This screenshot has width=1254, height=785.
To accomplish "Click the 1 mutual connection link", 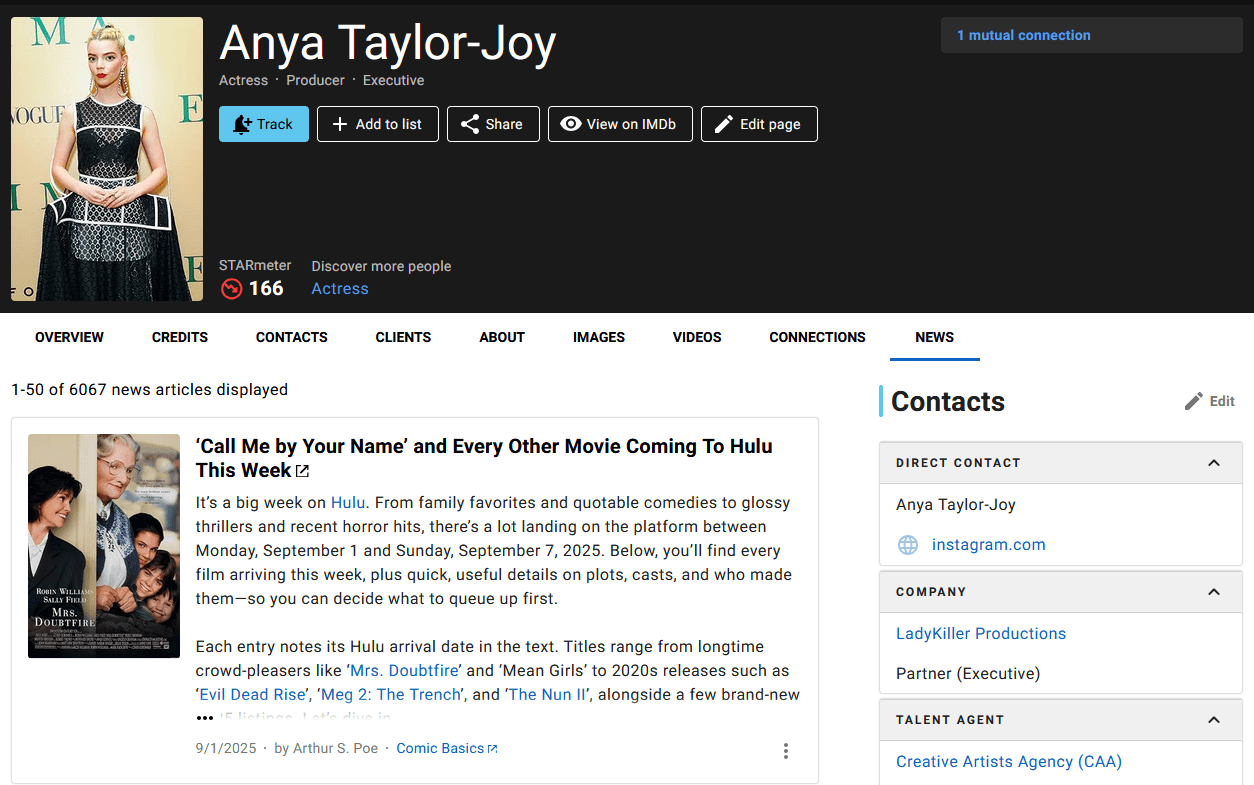I will [x=1023, y=35].
